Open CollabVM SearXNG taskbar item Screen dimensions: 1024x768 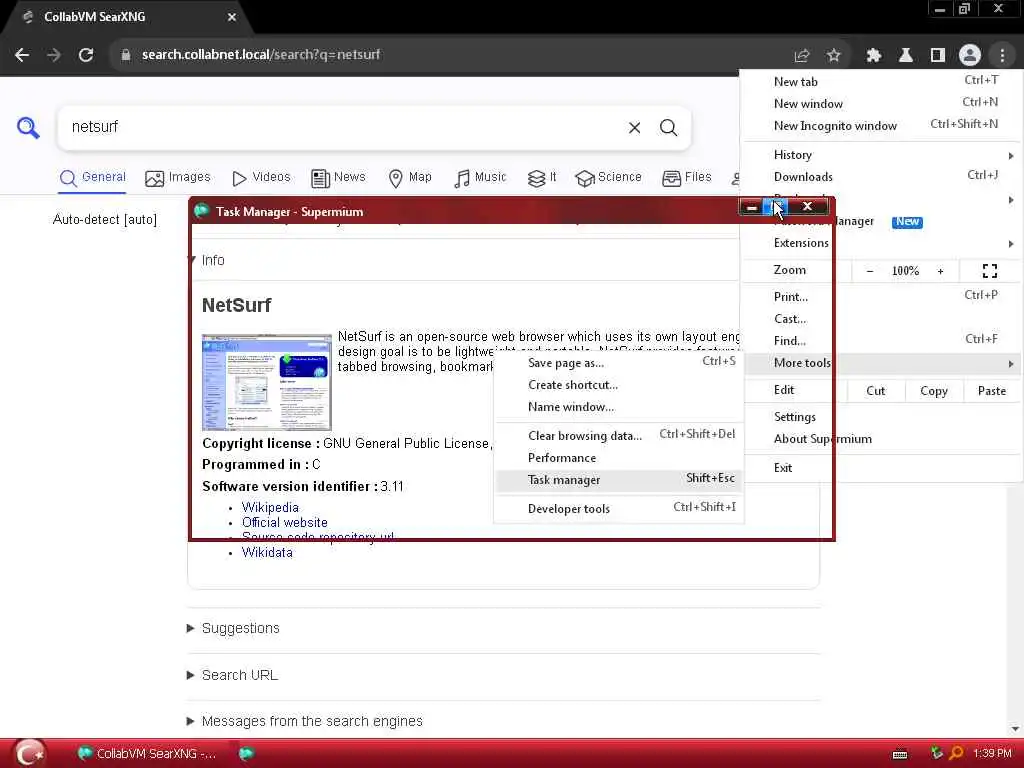point(147,754)
